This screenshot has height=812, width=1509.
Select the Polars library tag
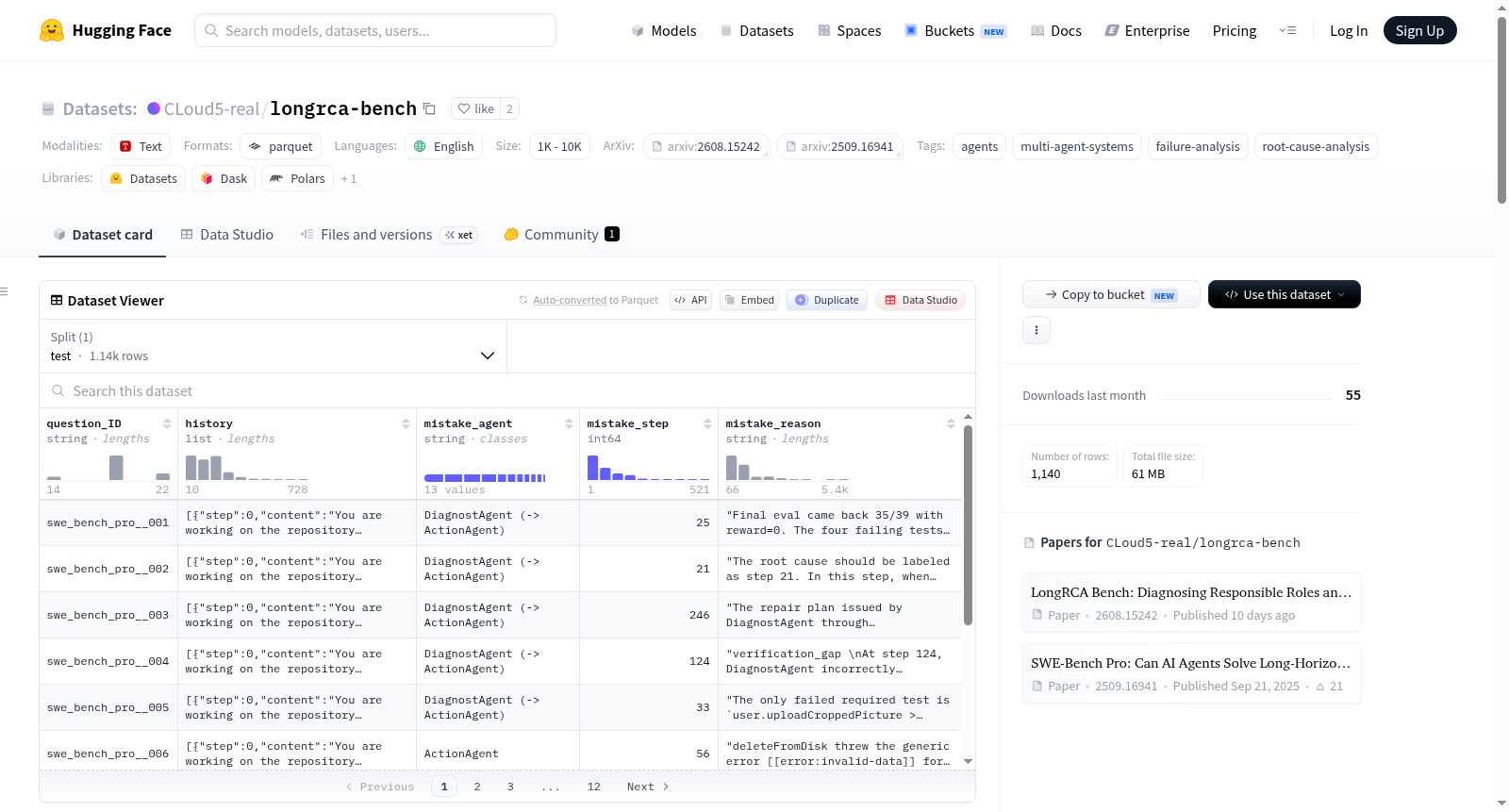(x=297, y=178)
